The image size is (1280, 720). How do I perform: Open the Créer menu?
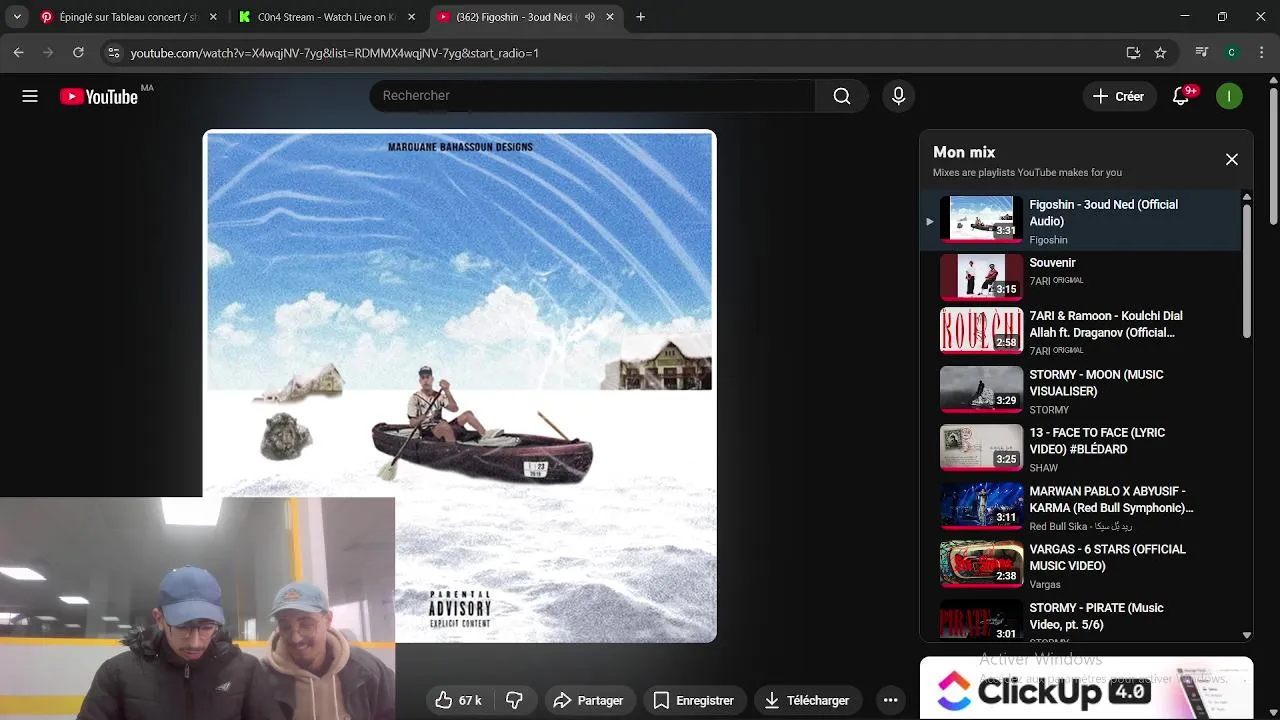1118,96
